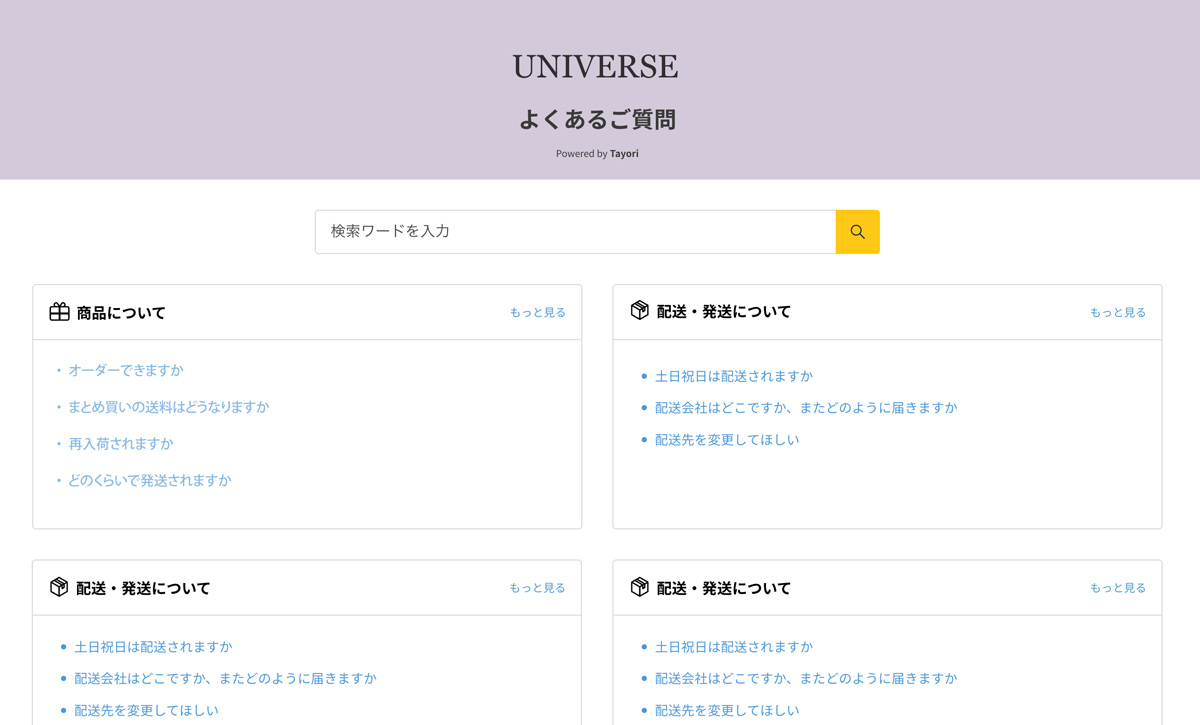Click the gift icon beside 商品について
This screenshot has width=1200, height=725.
(x=59, y=312)
